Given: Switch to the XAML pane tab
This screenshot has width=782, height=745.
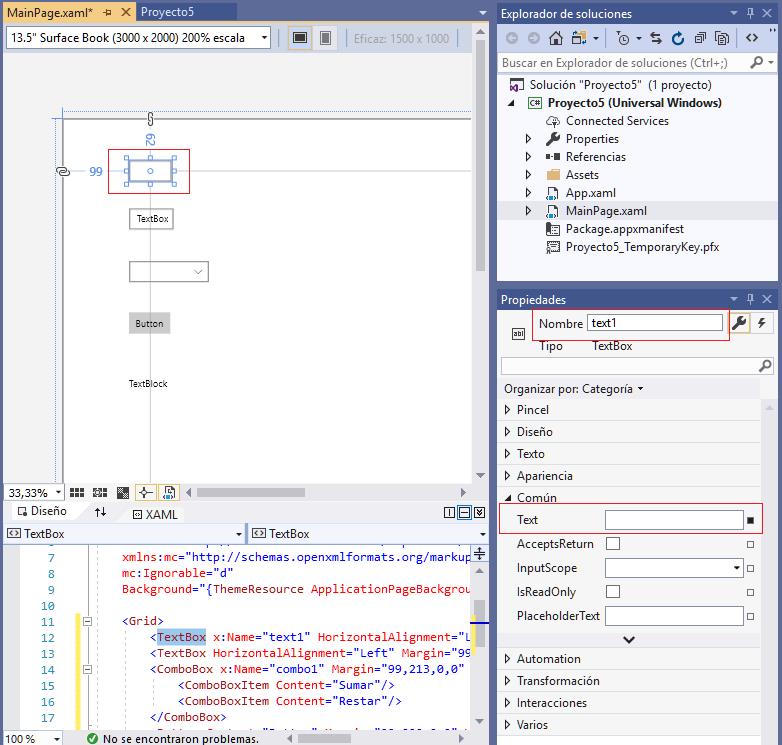Looking at the screenshot, I should (155, 515).
